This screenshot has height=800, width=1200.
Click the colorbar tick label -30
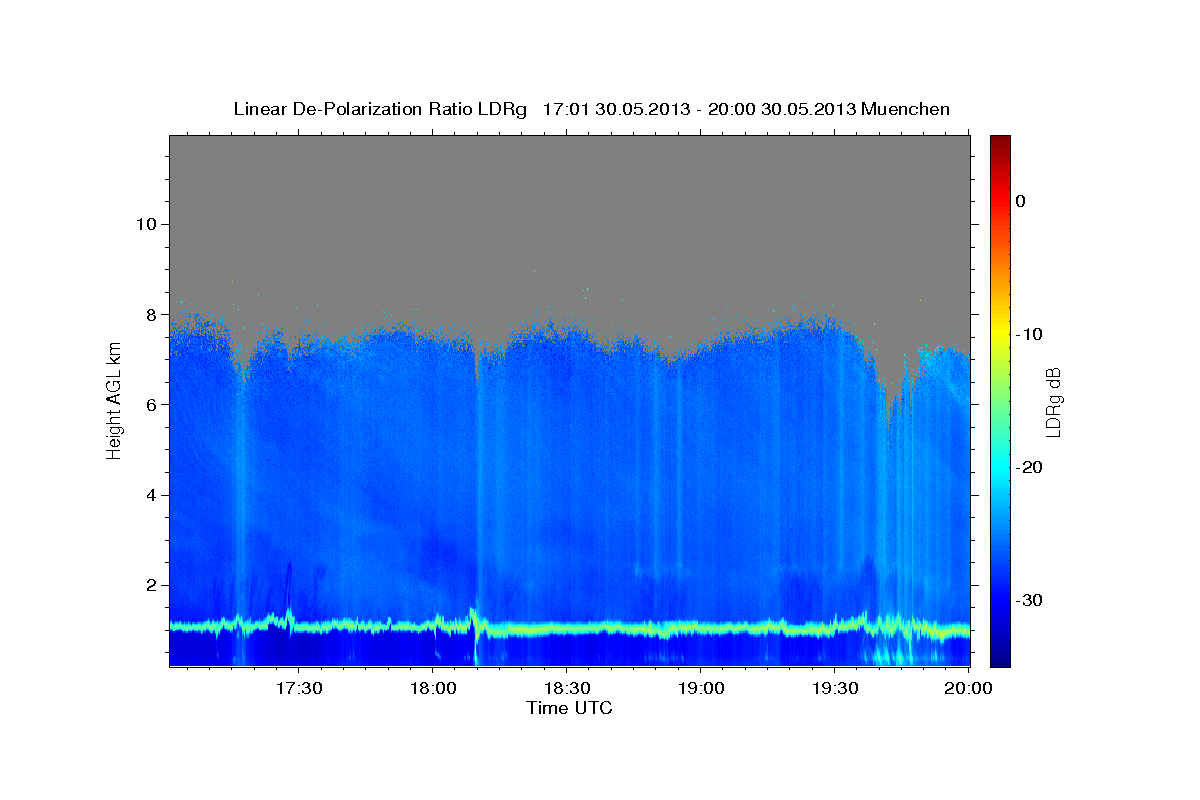1030,600
